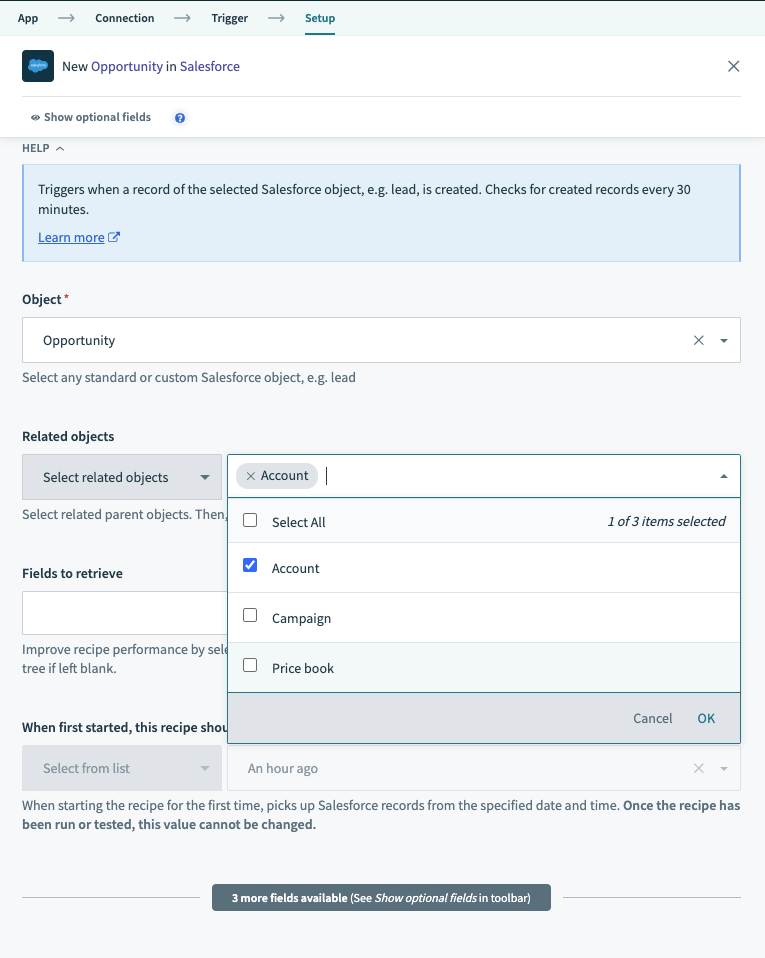Clear the An hour ago value with X icon
This screenshot has width=765, height=958.
click(x=700, y=768)
